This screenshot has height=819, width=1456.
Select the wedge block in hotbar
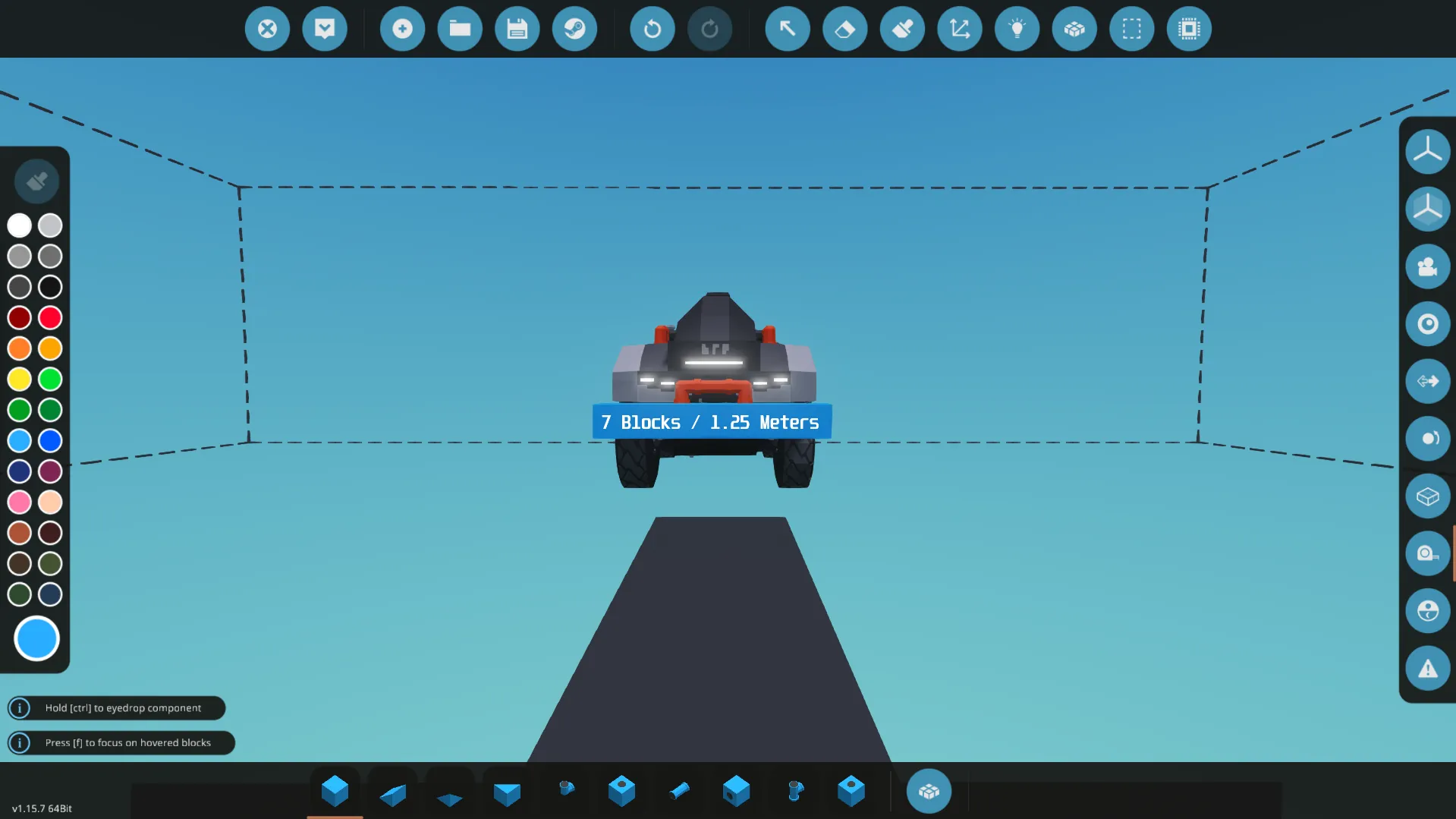tap(392, 793)
